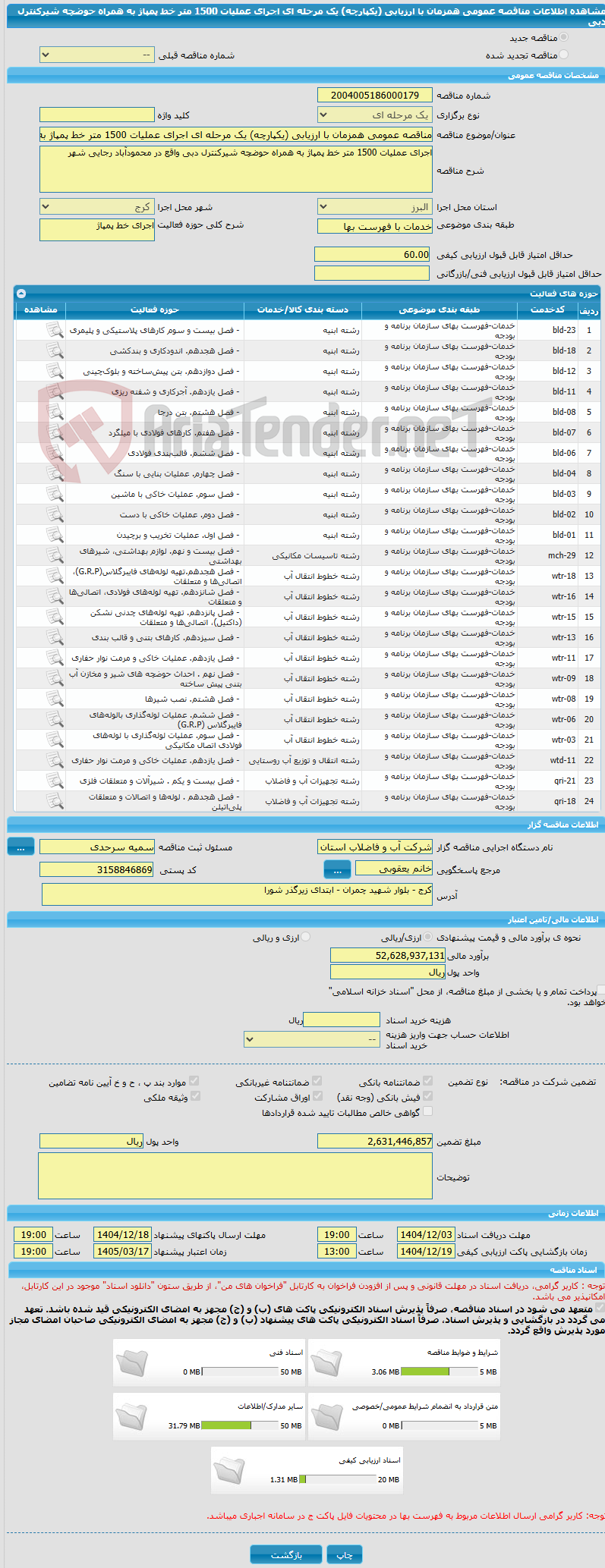Click the اسناد ارزیابی کیفی size bar
The width and height of the screenshot is (605, 1568).
pyautogui.click(x=338, y=1479)
